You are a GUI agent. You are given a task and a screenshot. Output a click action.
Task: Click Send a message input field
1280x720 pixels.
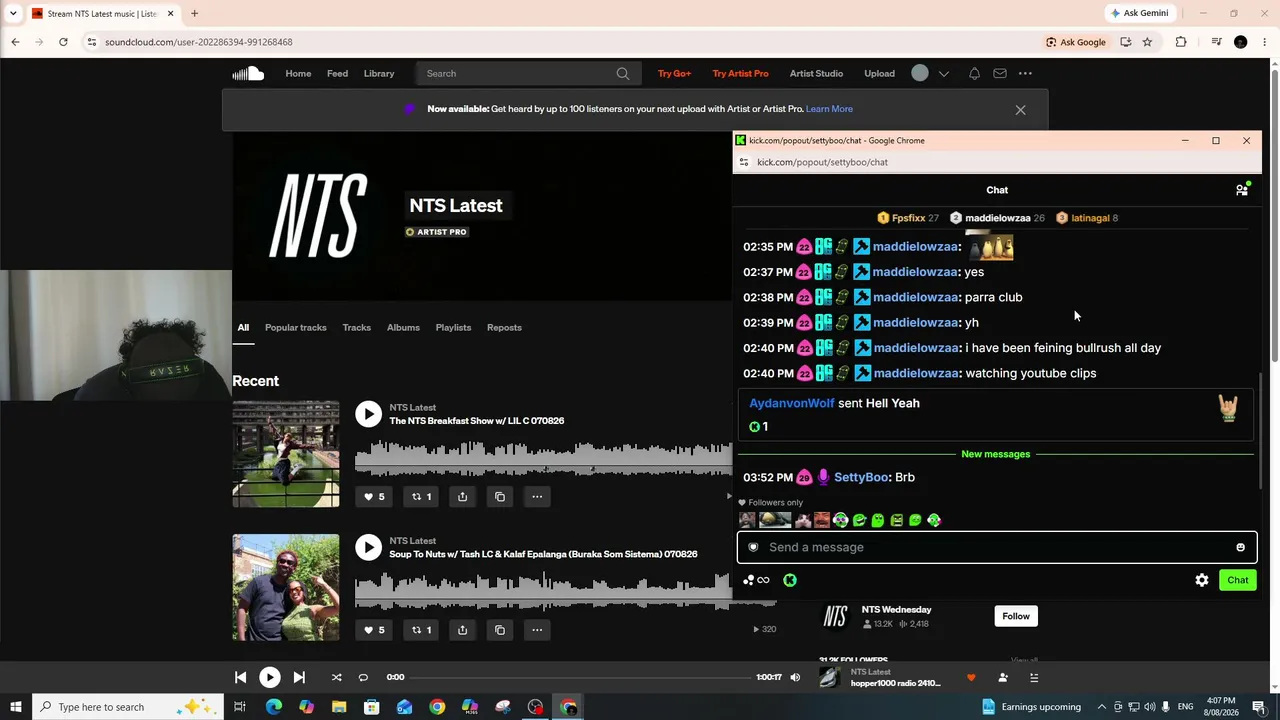(997, 547)
